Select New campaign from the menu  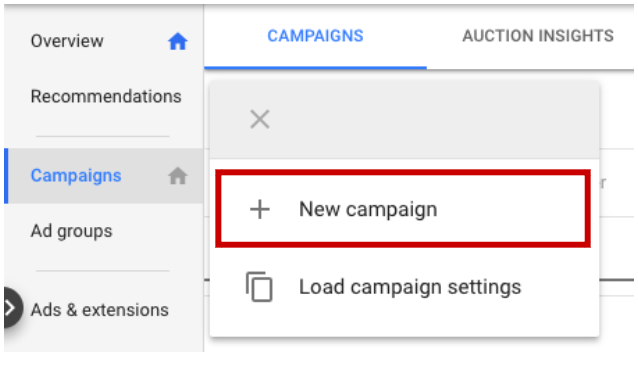(368, 209)
